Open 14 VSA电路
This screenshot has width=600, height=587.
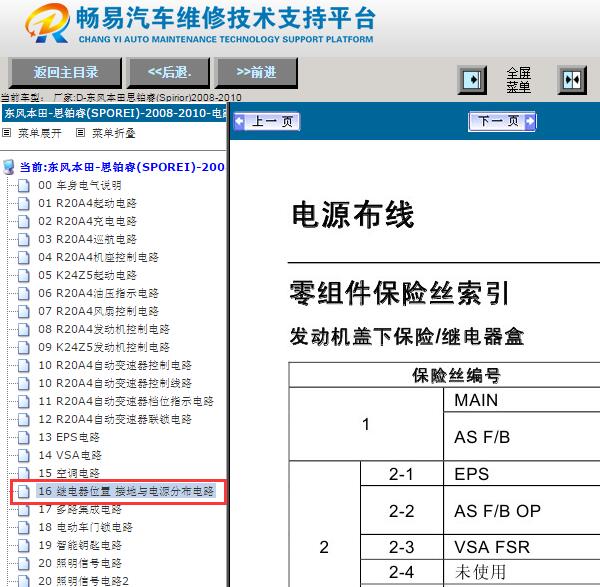click(70, 455)
